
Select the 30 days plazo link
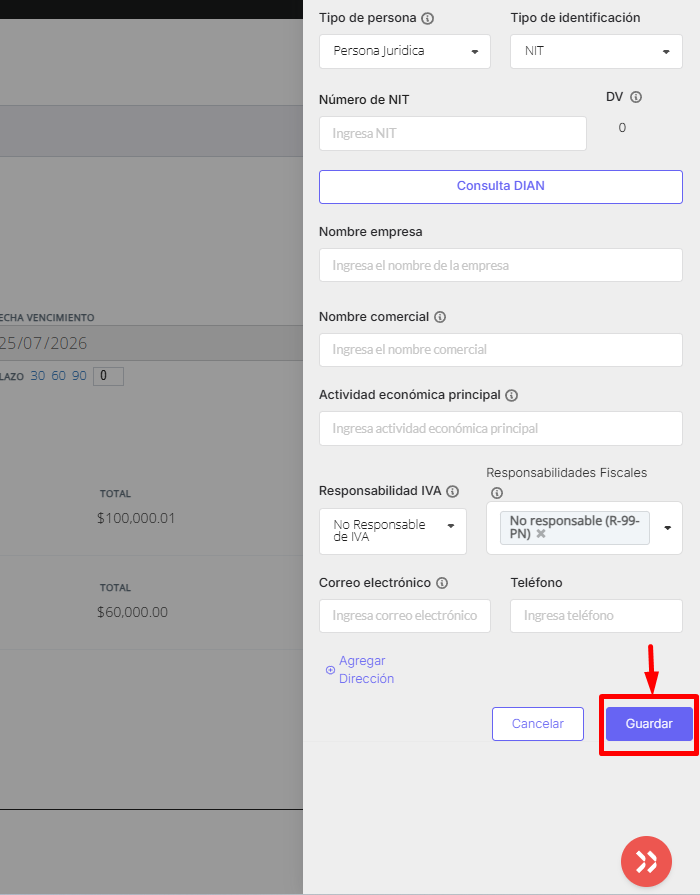coord(38,376)
